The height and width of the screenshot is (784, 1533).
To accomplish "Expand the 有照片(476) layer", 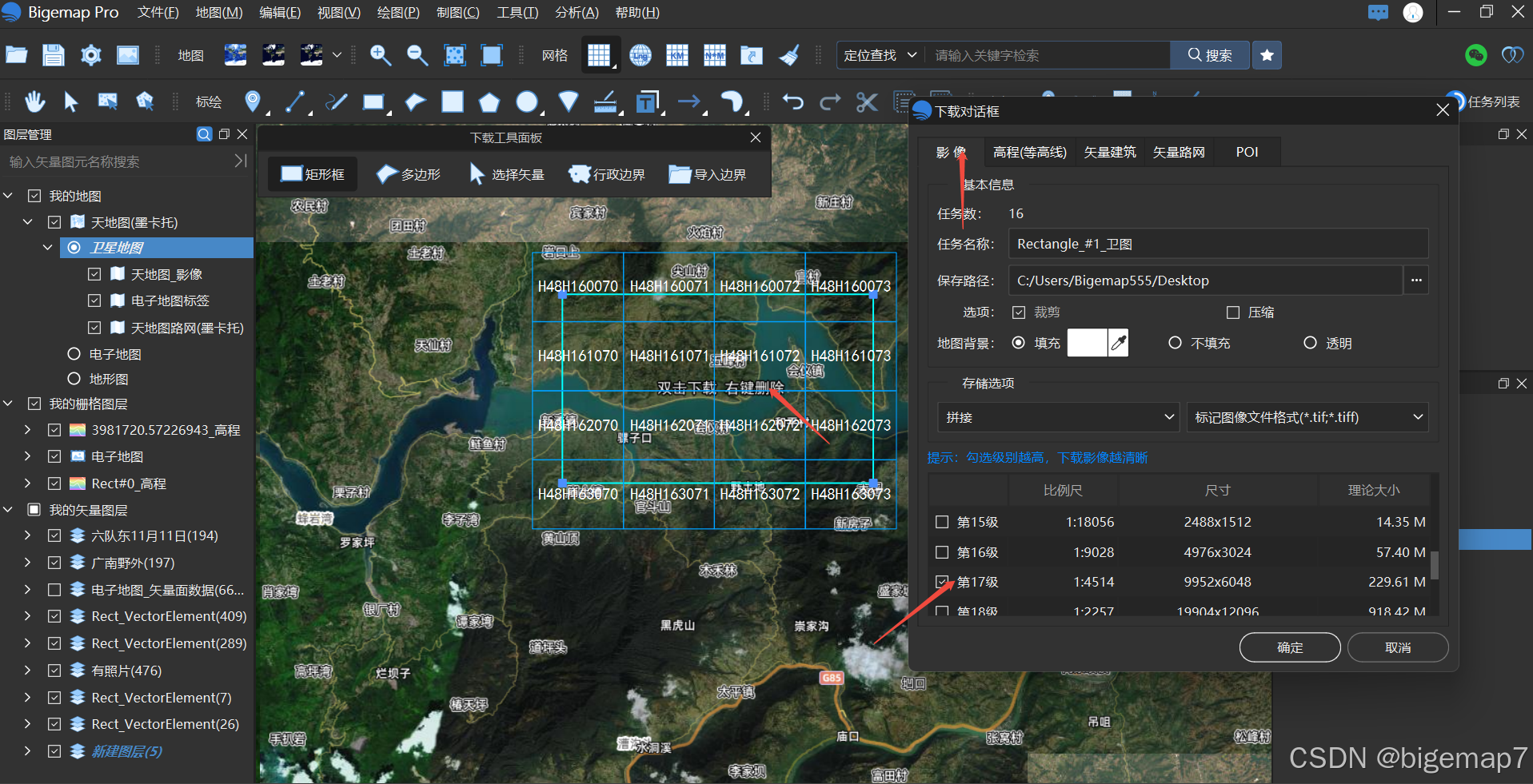I will (x=28, y=671).
